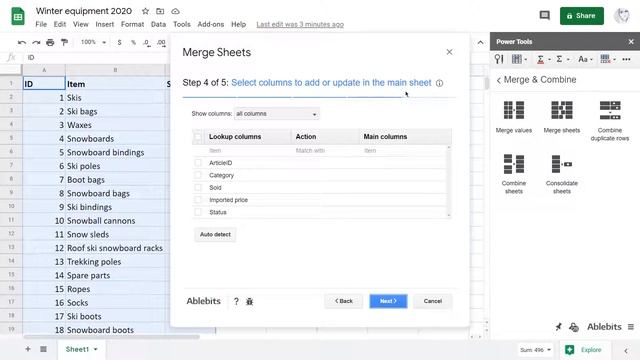Redo the last action
Viewport: 640px width, 360px height.
tap(36, 42)
